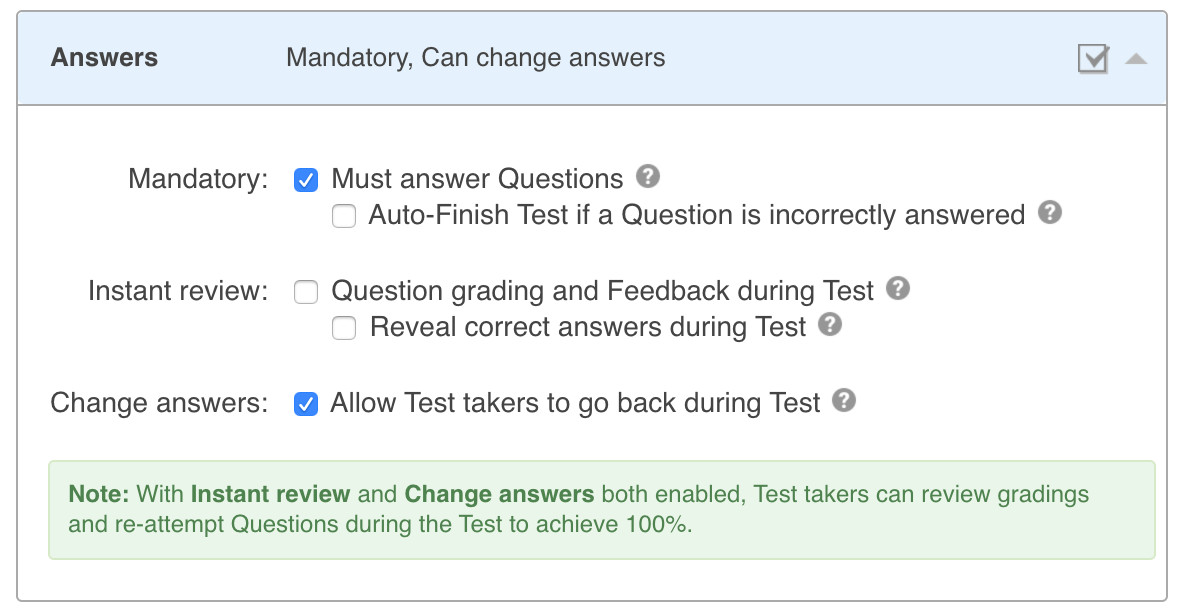Click the Instant review field label

click(x=178, y=292)
